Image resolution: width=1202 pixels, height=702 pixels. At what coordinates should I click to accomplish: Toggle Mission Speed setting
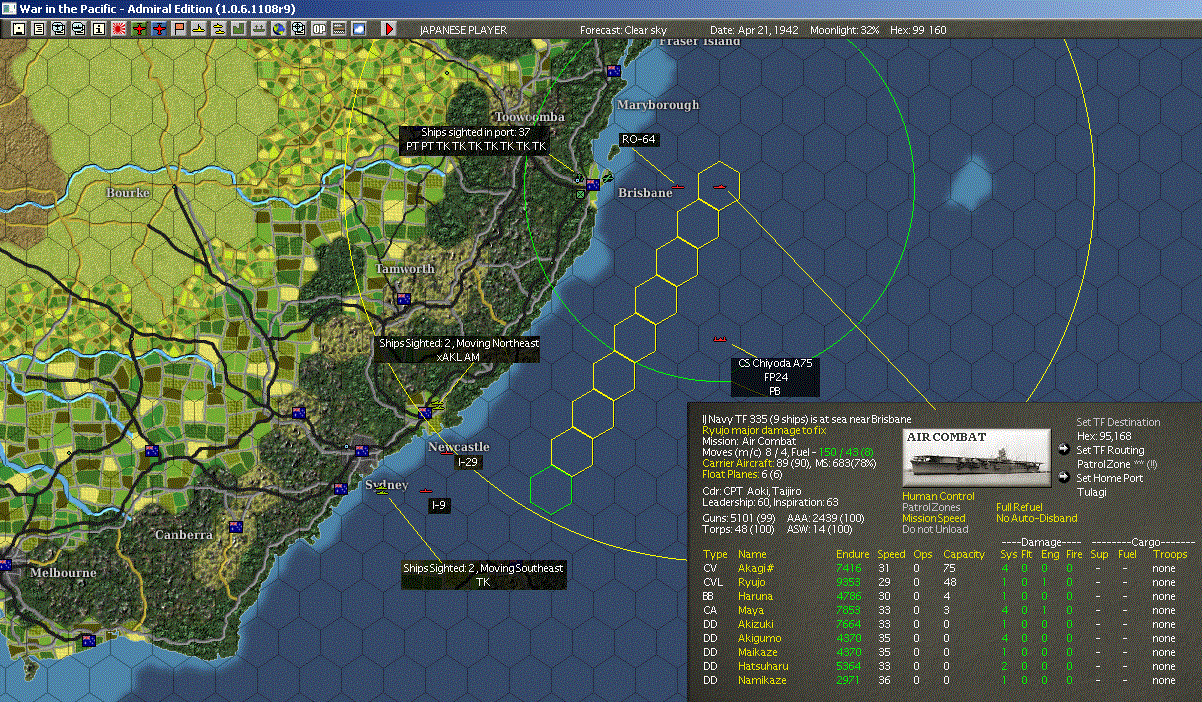[934, 518]
